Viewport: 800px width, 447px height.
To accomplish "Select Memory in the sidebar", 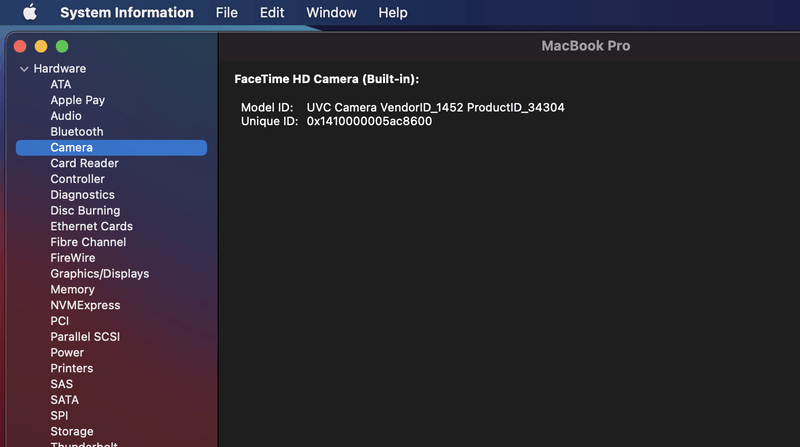I will pos(72,289).
